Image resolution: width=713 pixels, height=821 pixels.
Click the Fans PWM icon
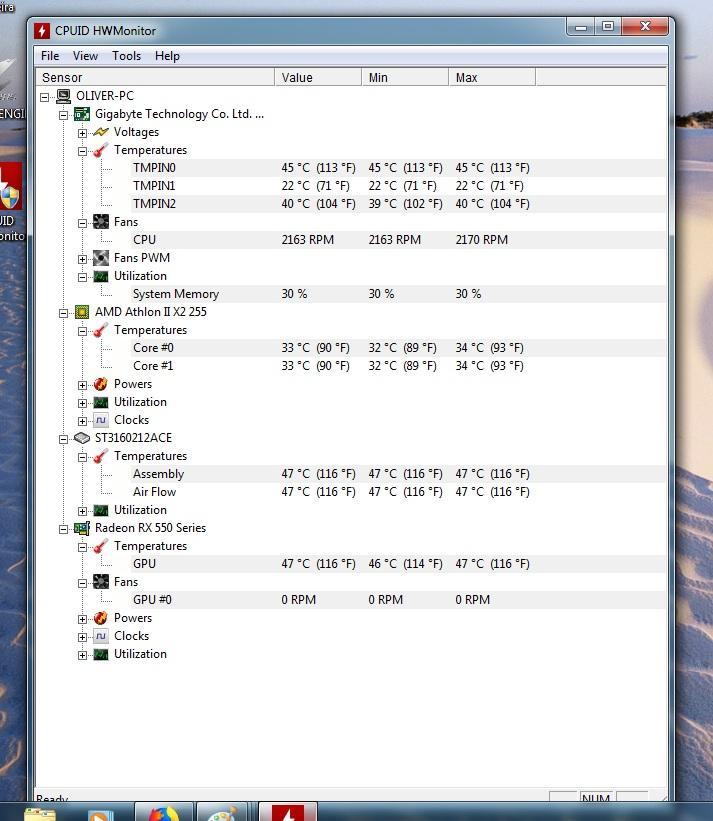(101, 258)
